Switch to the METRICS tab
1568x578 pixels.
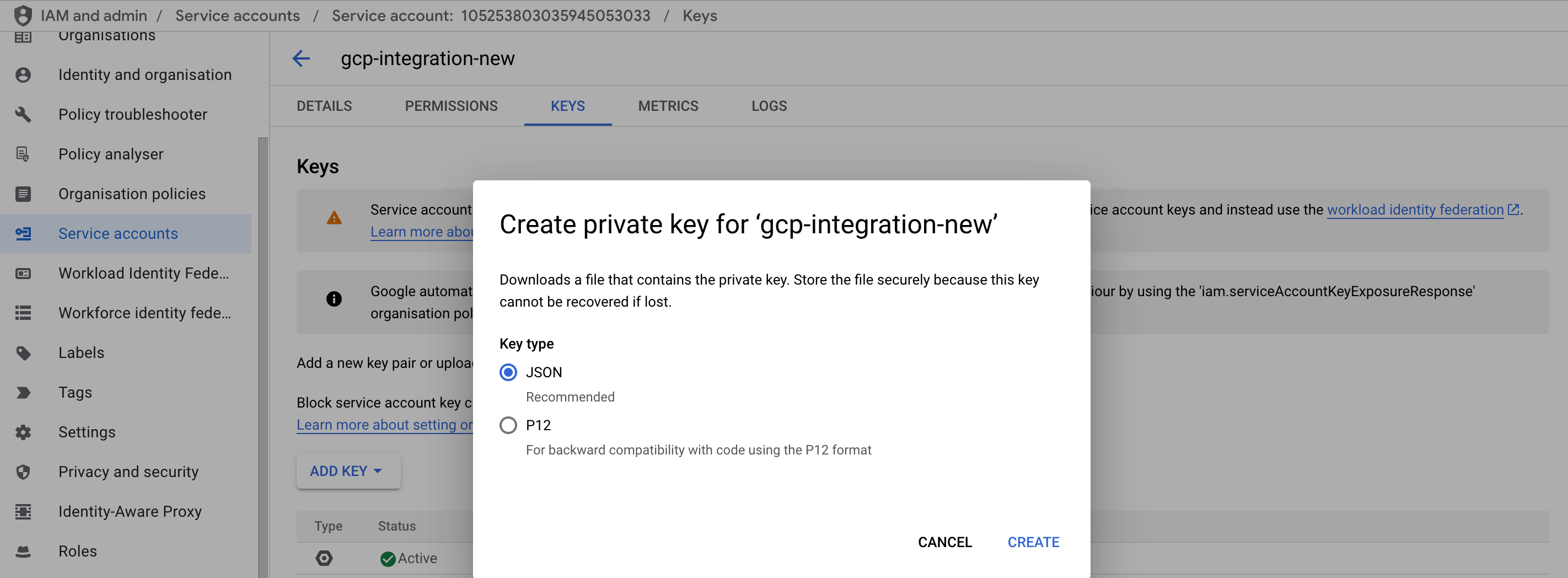coord(668,106)
